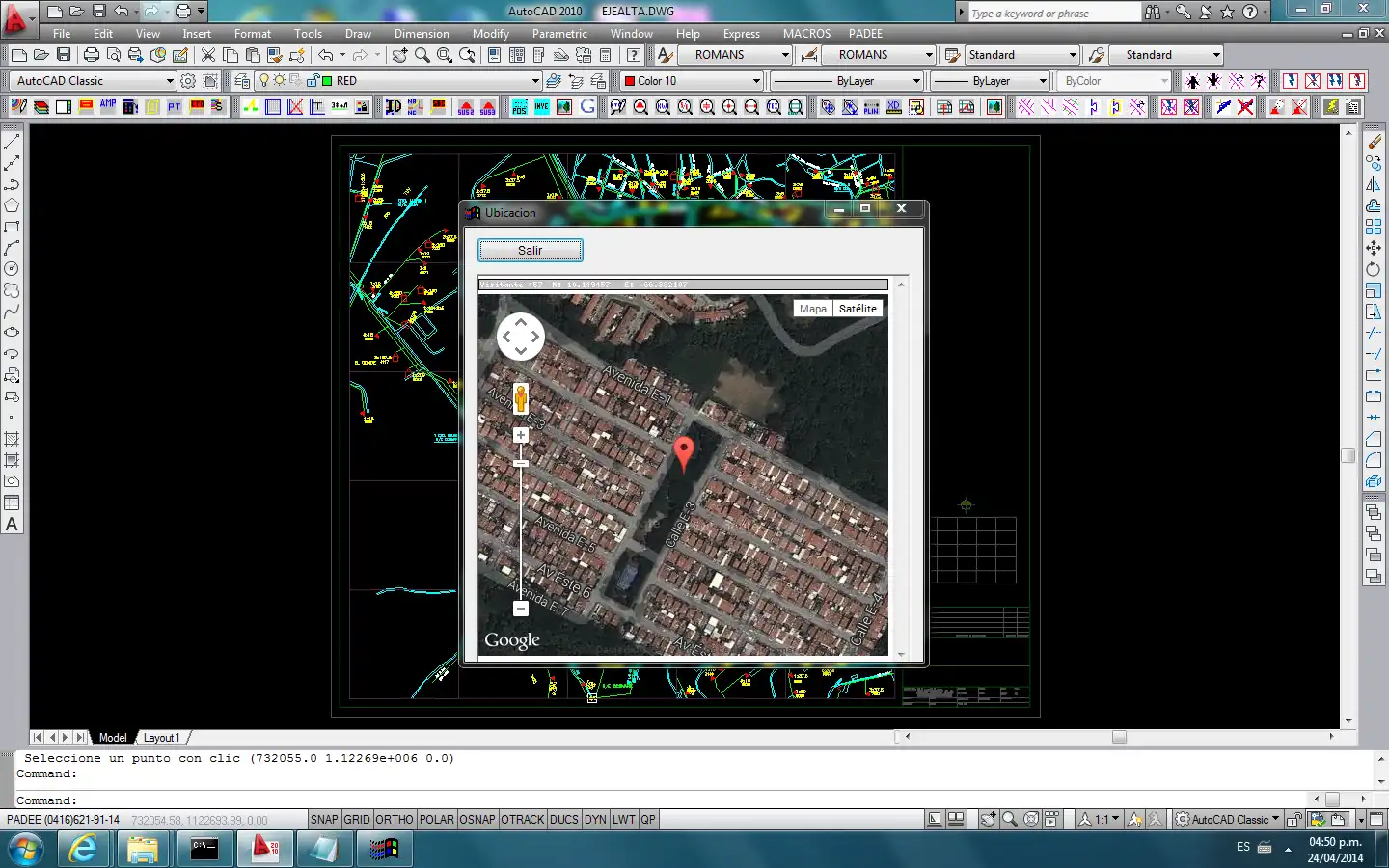Select the Move modify tool

(1374, 248)
